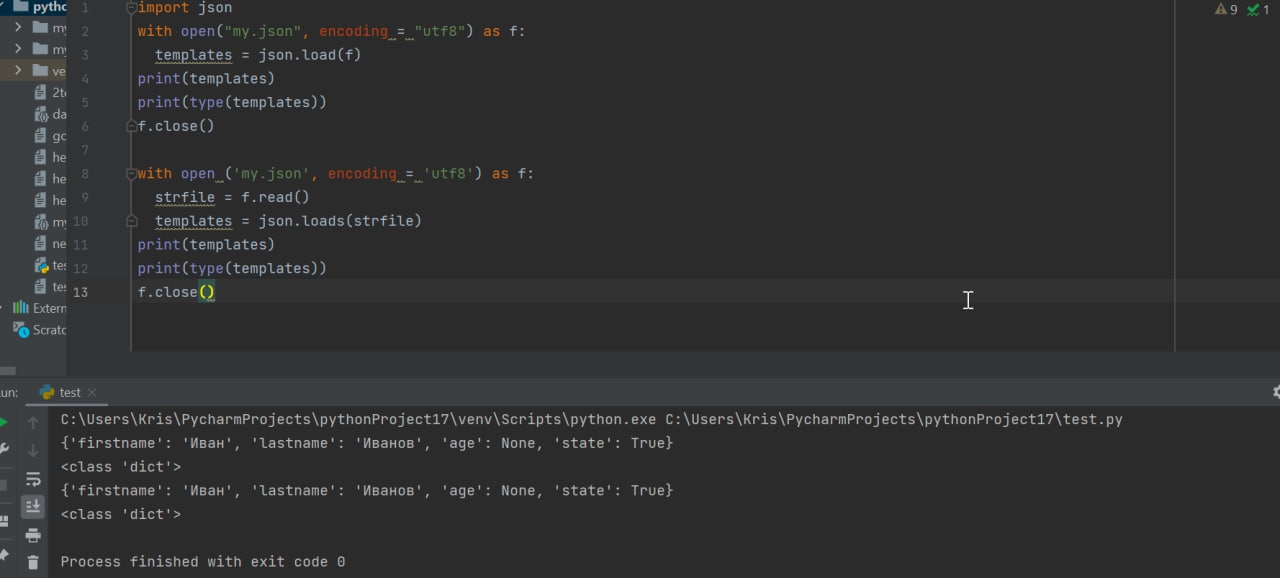The image size is (1280, 578).
Task: Click the print icon in the Run panel
Action: (33, 535)
